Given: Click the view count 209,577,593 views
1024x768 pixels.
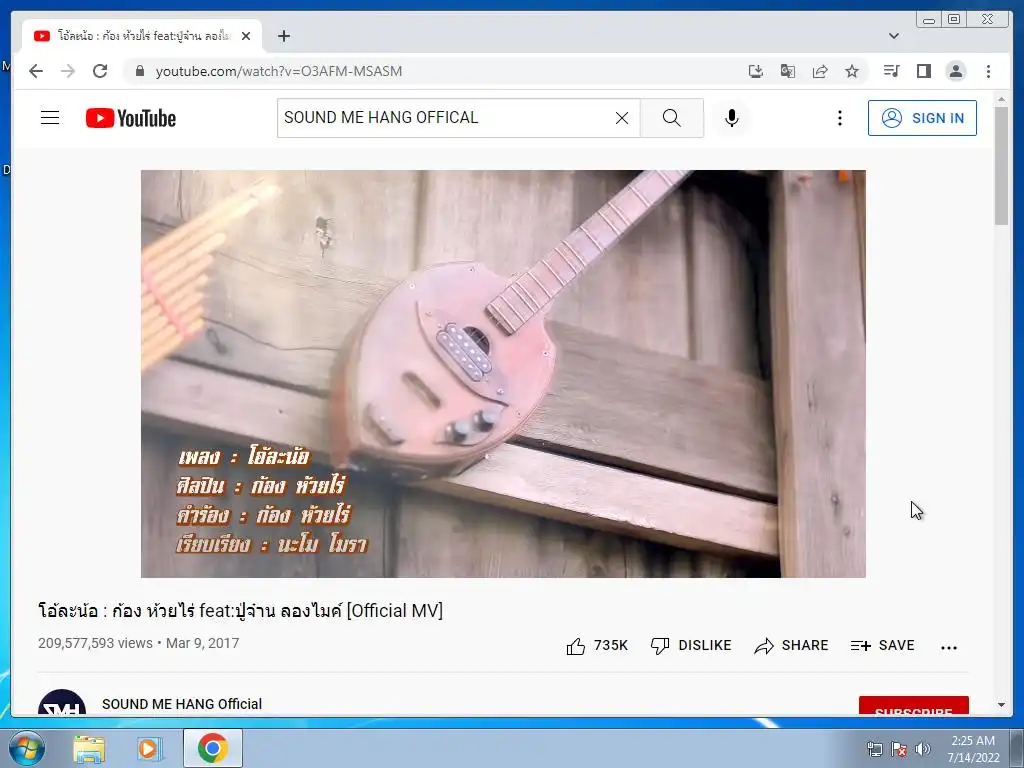Looking at the screenshot, I should coord(95,643).
